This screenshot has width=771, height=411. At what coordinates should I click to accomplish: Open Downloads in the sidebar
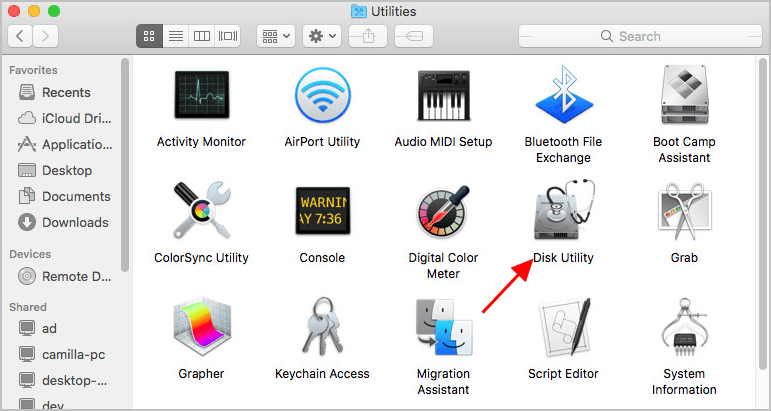point(63,223)
